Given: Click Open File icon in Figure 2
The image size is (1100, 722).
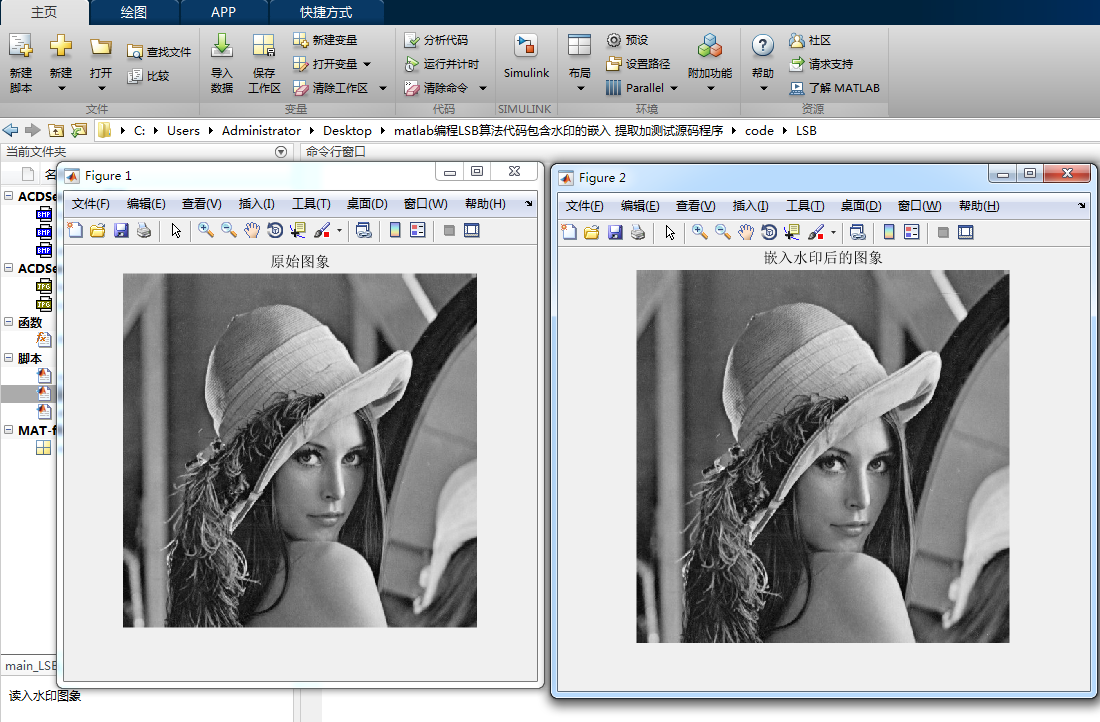Looking at the screenshot, I should click(x=592, y=232).
